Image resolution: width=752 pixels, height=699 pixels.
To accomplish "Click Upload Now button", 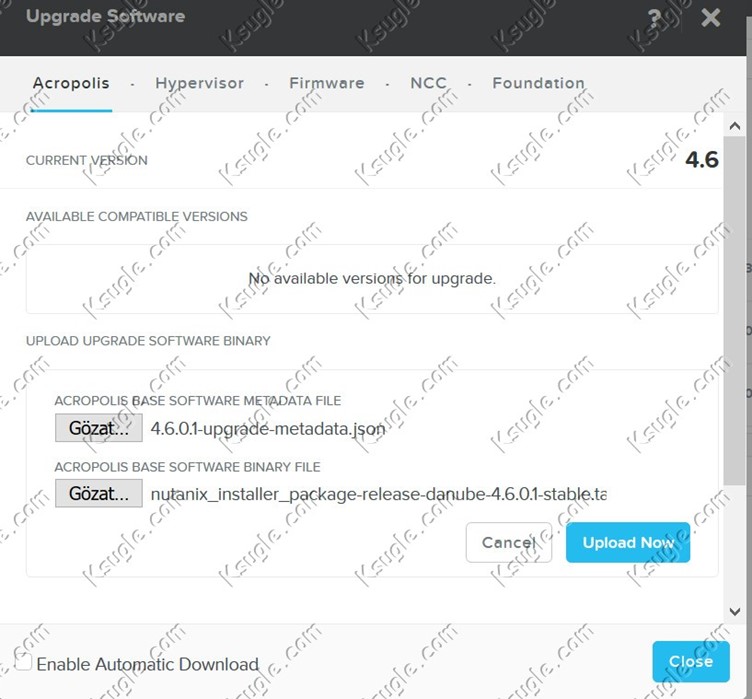I will [628, 543].
